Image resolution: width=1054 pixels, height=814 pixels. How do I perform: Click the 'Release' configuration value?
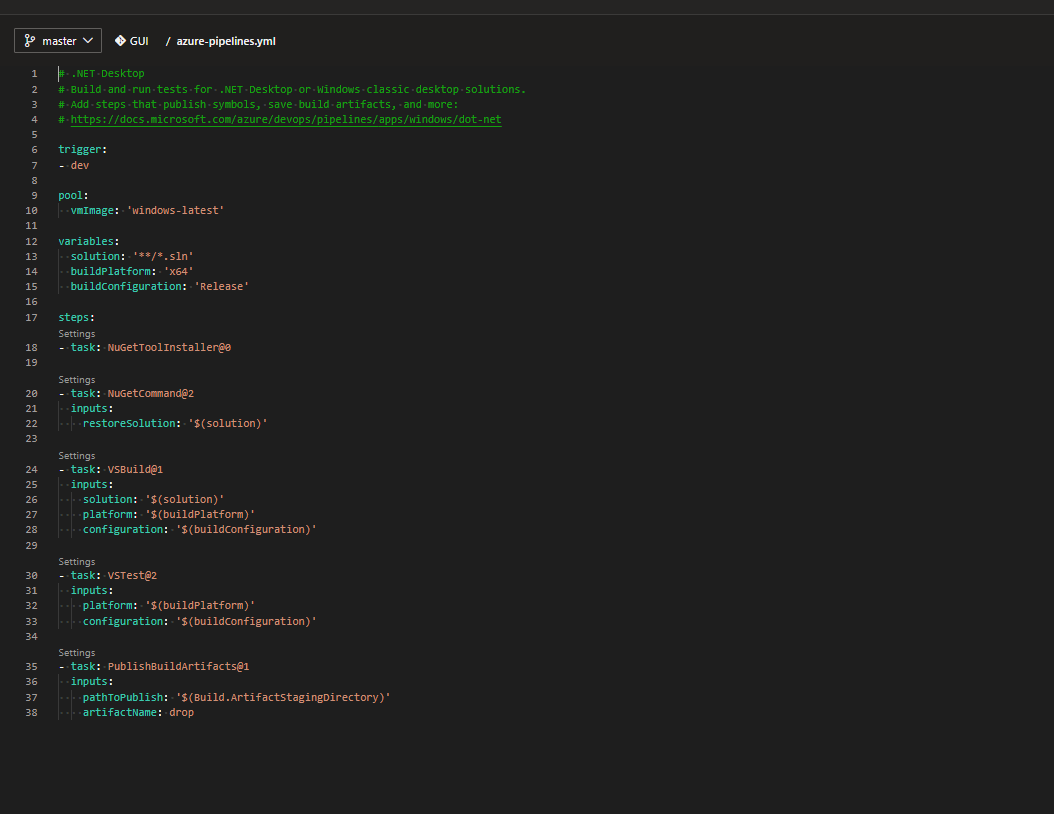click(221, 286)
